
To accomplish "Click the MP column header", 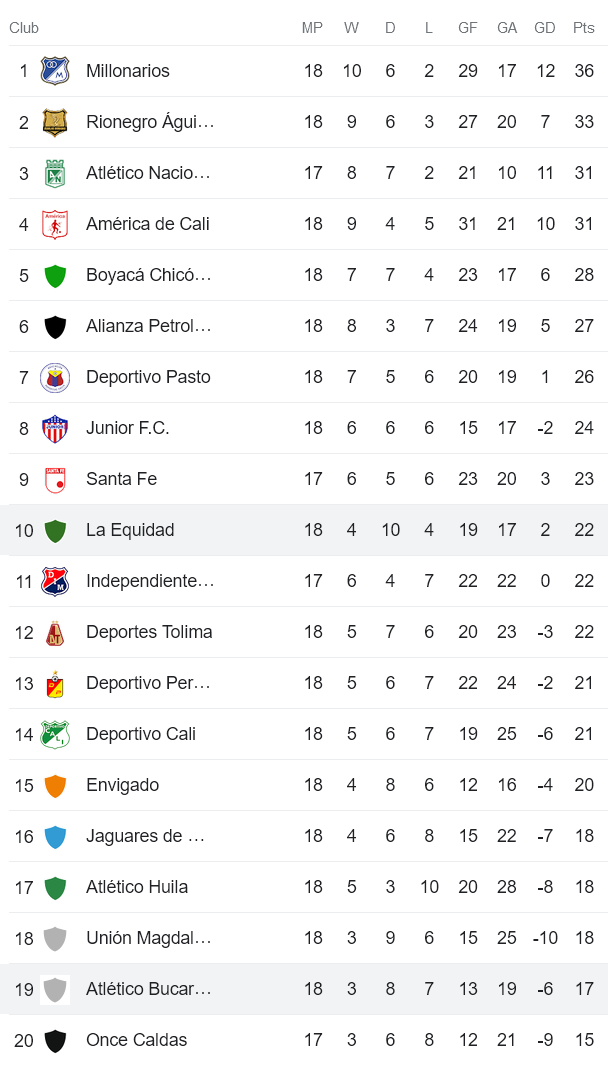I will point(312,28).
